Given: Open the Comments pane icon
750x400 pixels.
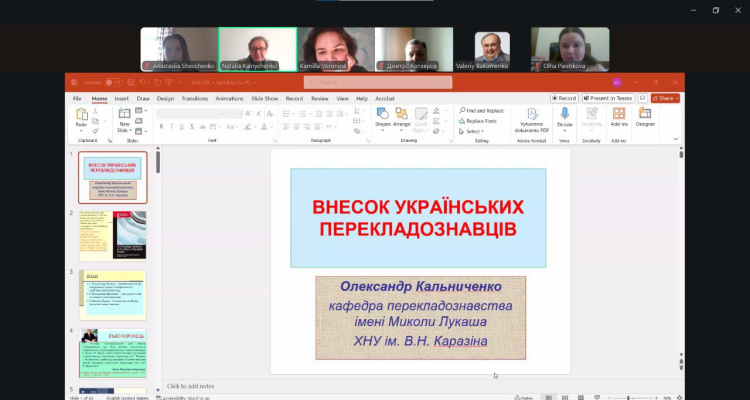Looking at the screenshot, I should click(x=642, y=98).
